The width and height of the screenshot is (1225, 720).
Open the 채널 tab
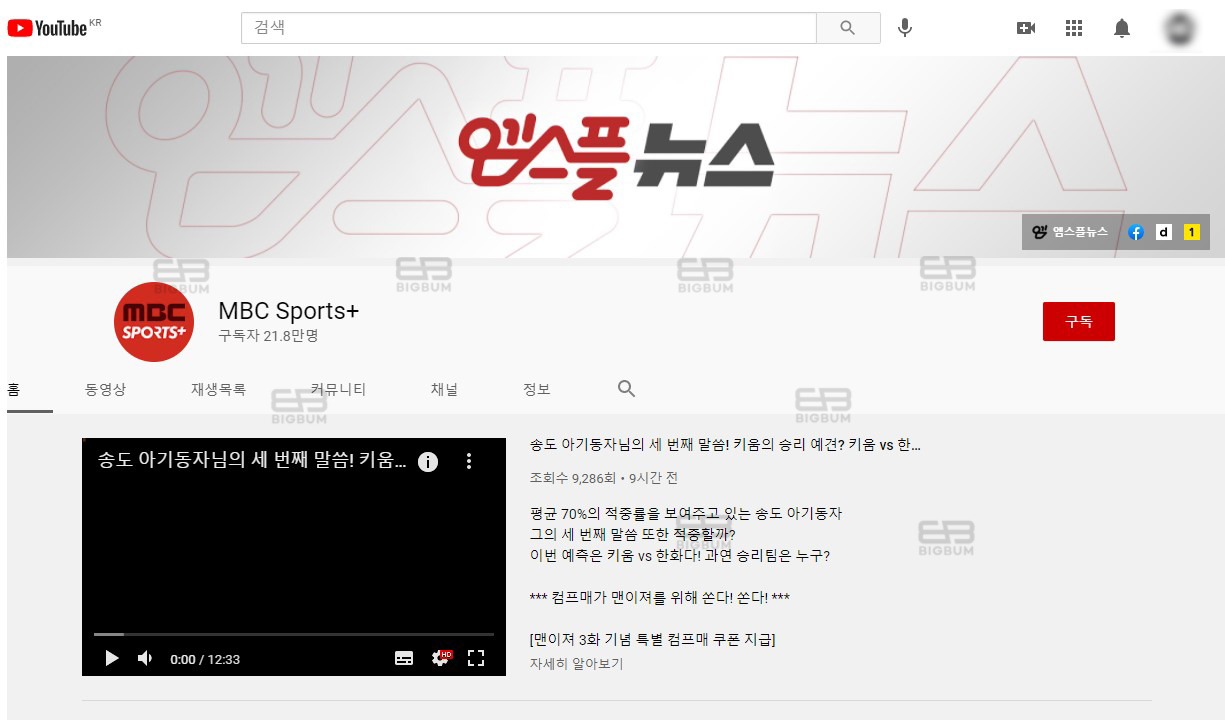(x=444, y=389)
